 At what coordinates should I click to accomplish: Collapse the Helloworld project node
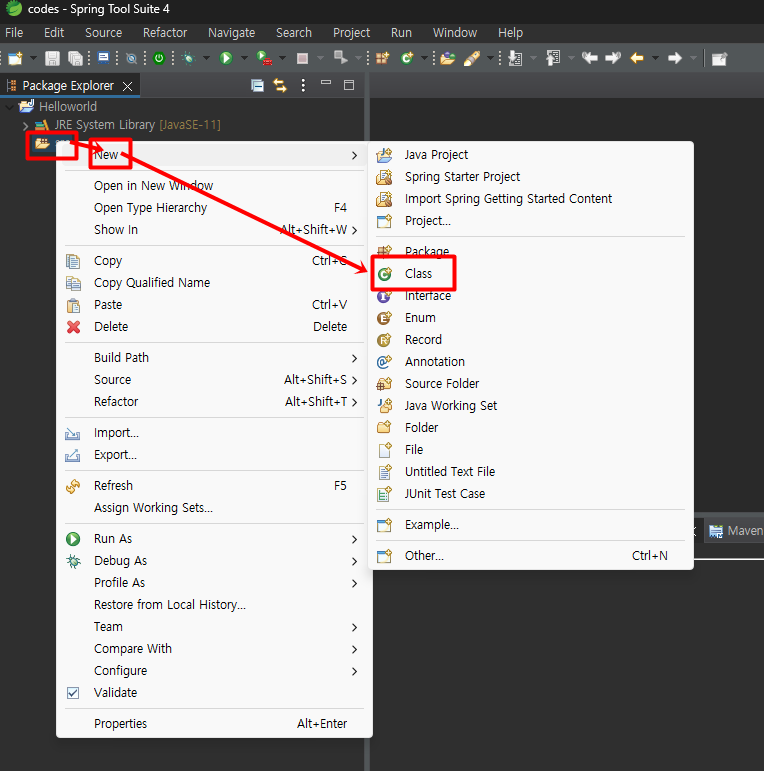tap(9, 107)
